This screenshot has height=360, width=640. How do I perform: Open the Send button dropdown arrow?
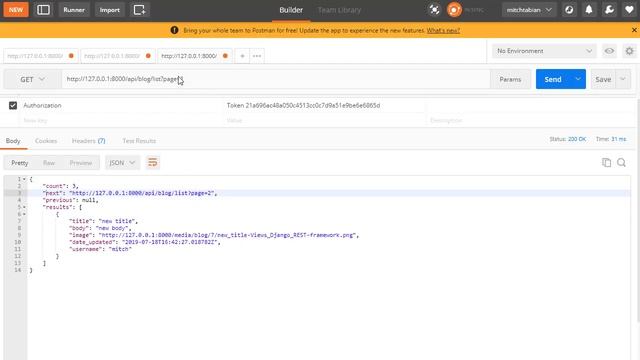pos(578,79)
